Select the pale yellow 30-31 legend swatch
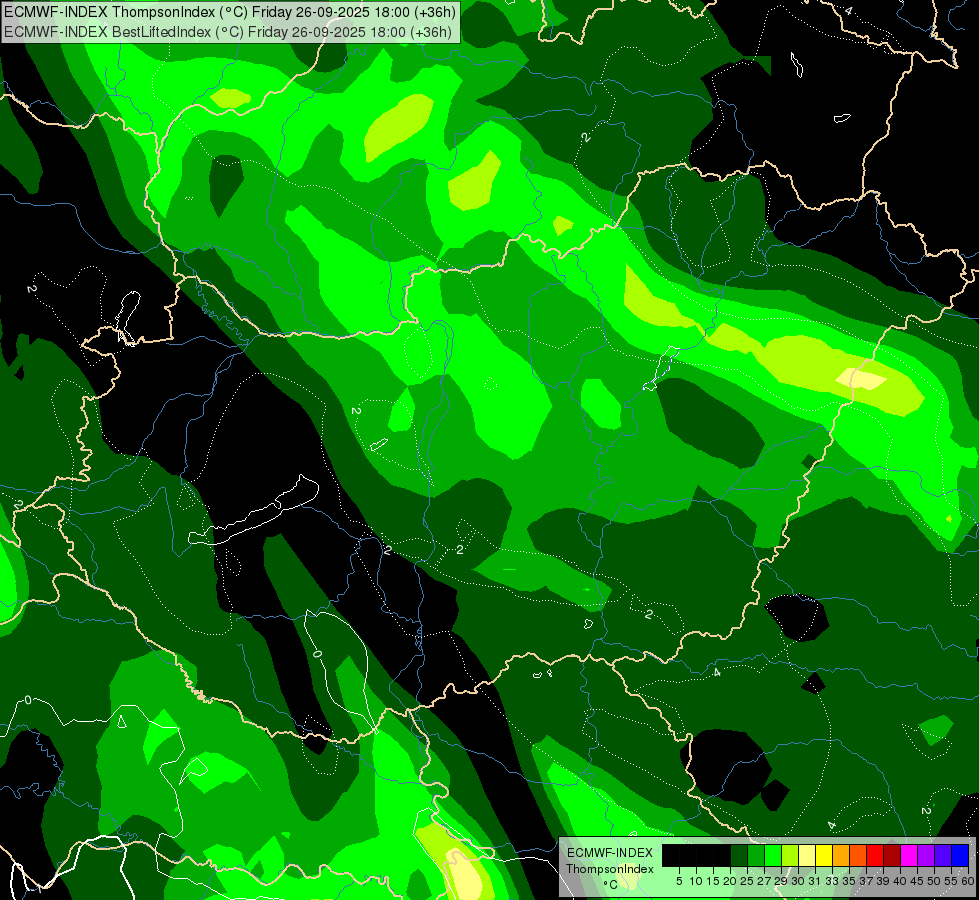This screenshot has height=900, width=979. [807, 855]
